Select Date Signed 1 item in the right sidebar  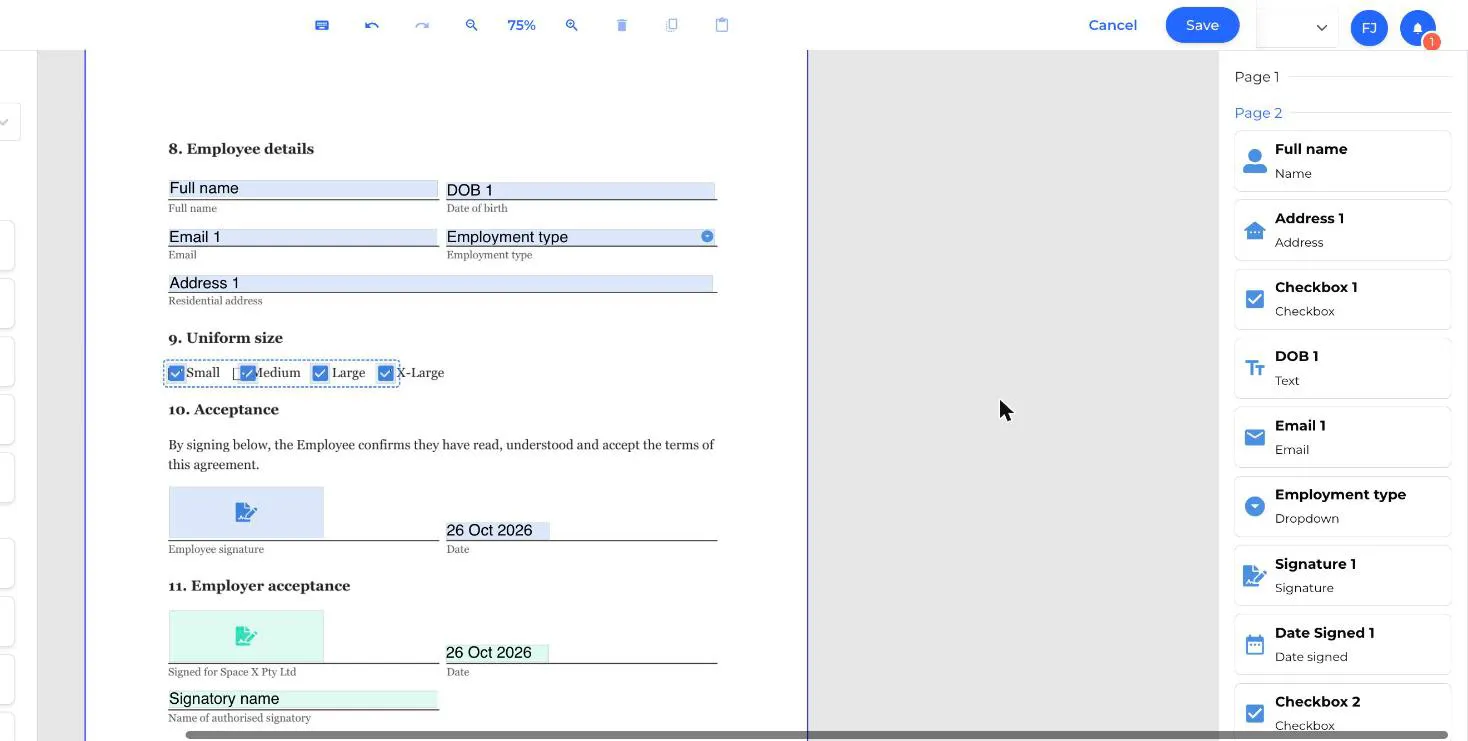point(1342,644)
